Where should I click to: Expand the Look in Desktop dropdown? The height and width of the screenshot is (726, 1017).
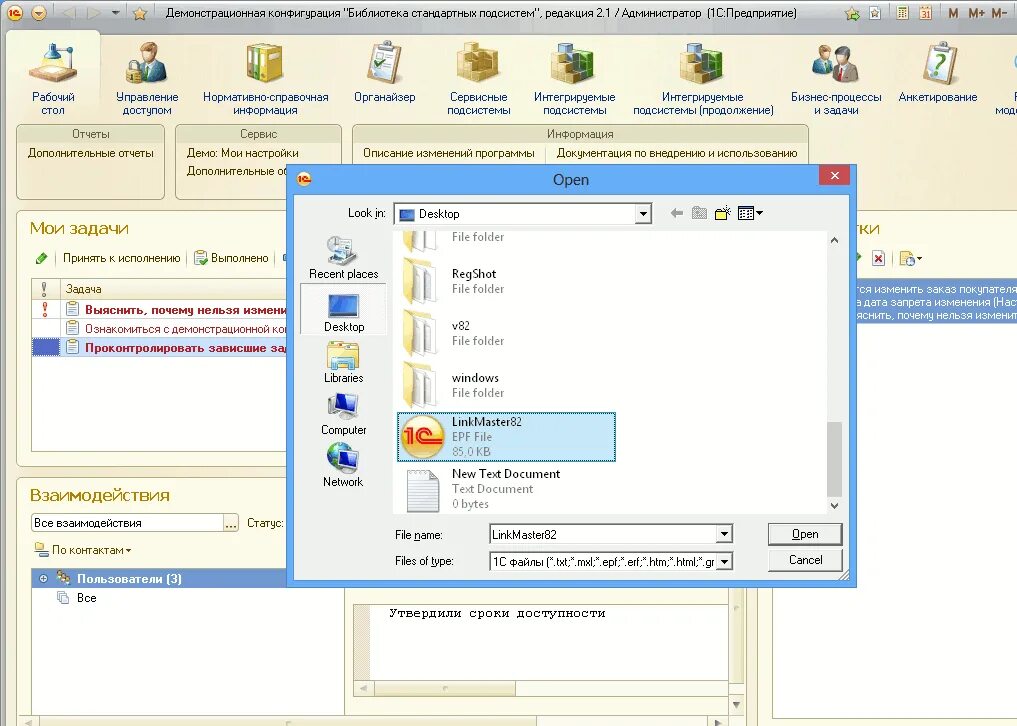(x=643, y=213)
